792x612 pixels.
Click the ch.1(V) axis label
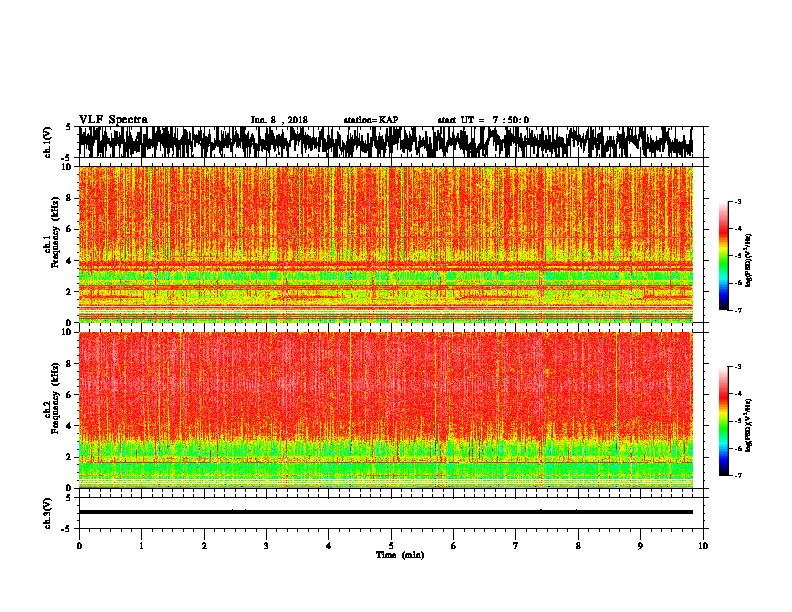tap(48, 142)
